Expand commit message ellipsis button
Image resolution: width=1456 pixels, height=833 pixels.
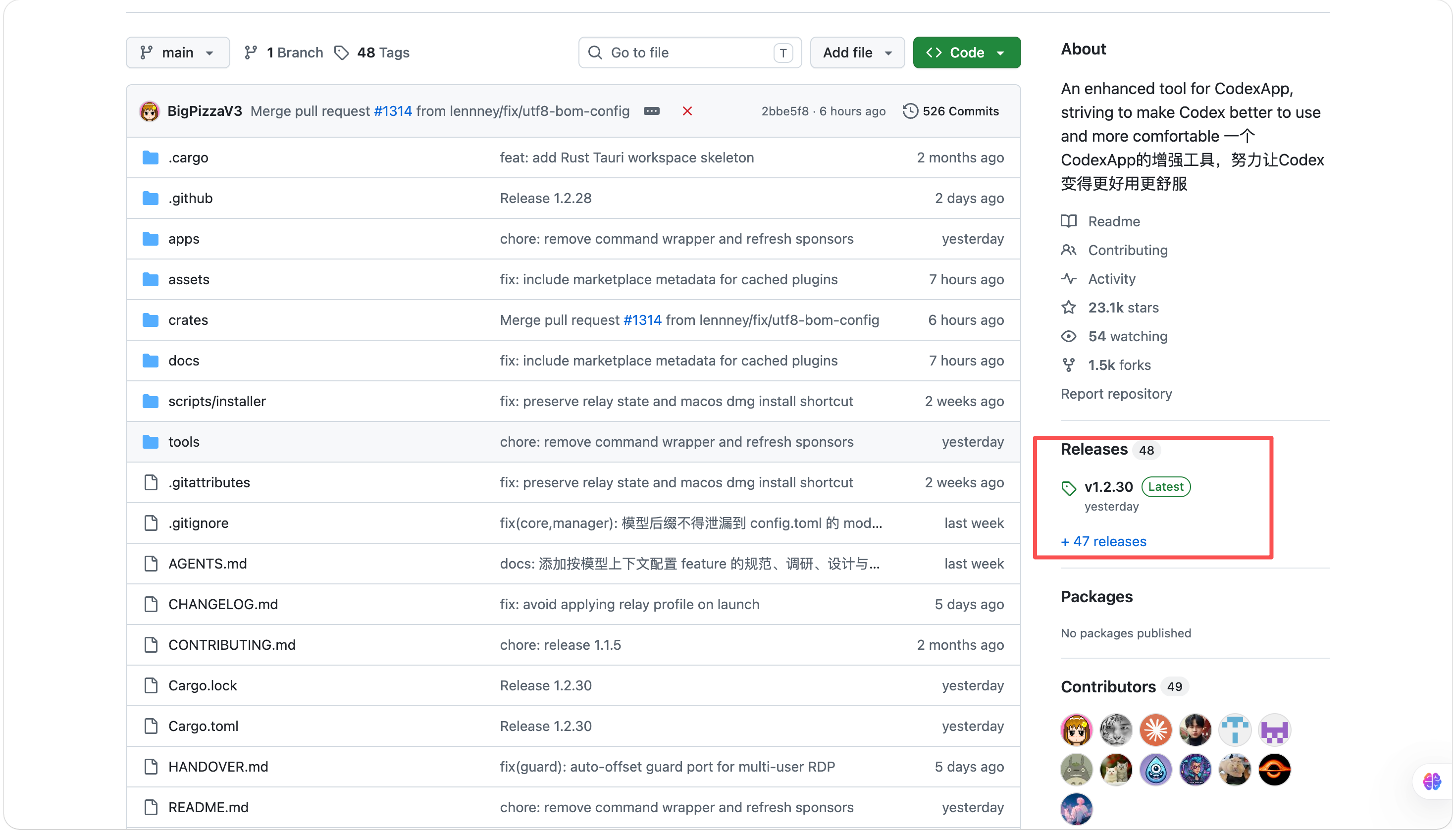pyautogui.click(x=651, y=111)
